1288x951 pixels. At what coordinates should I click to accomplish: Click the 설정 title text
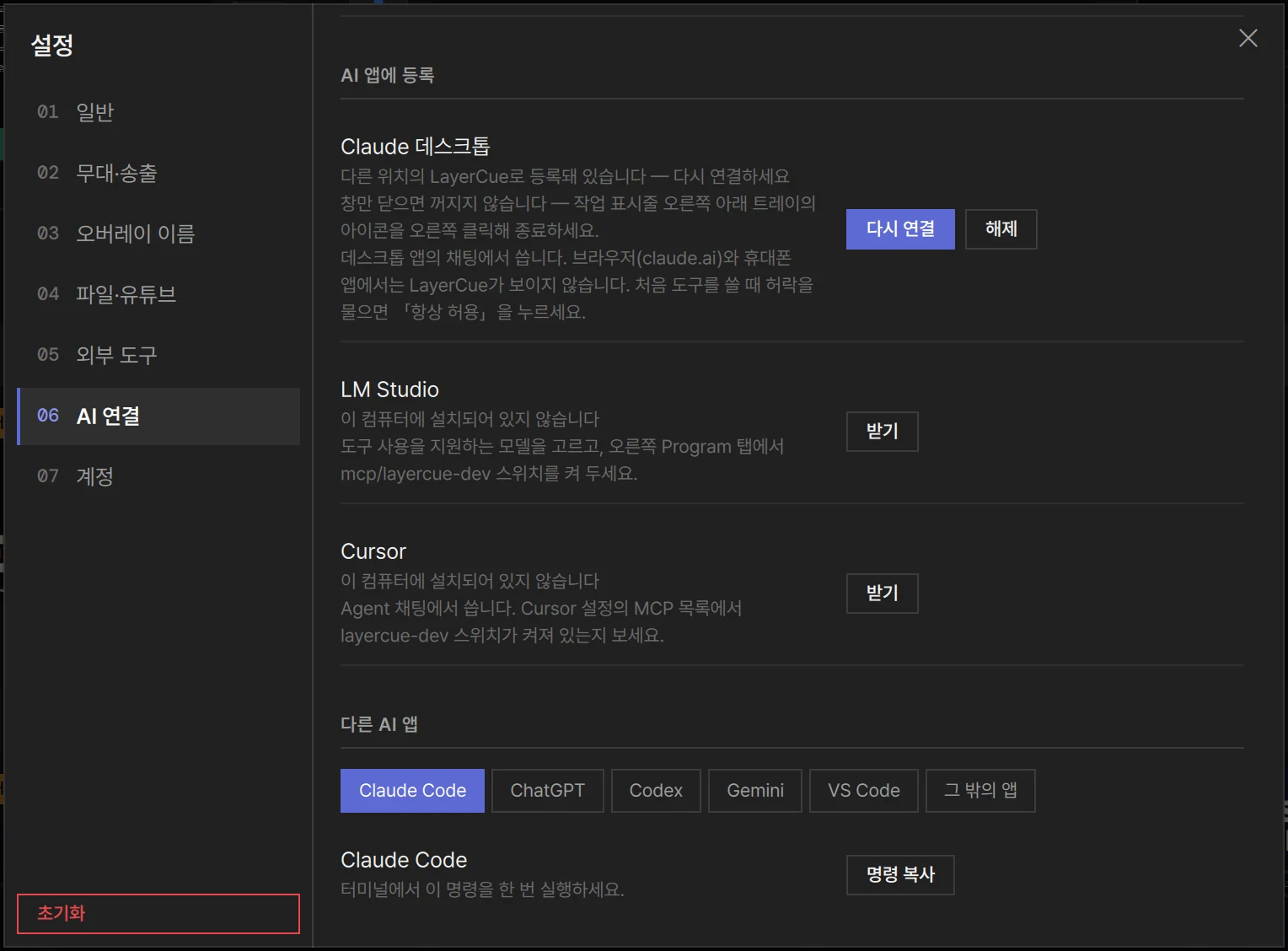[52, 45]
